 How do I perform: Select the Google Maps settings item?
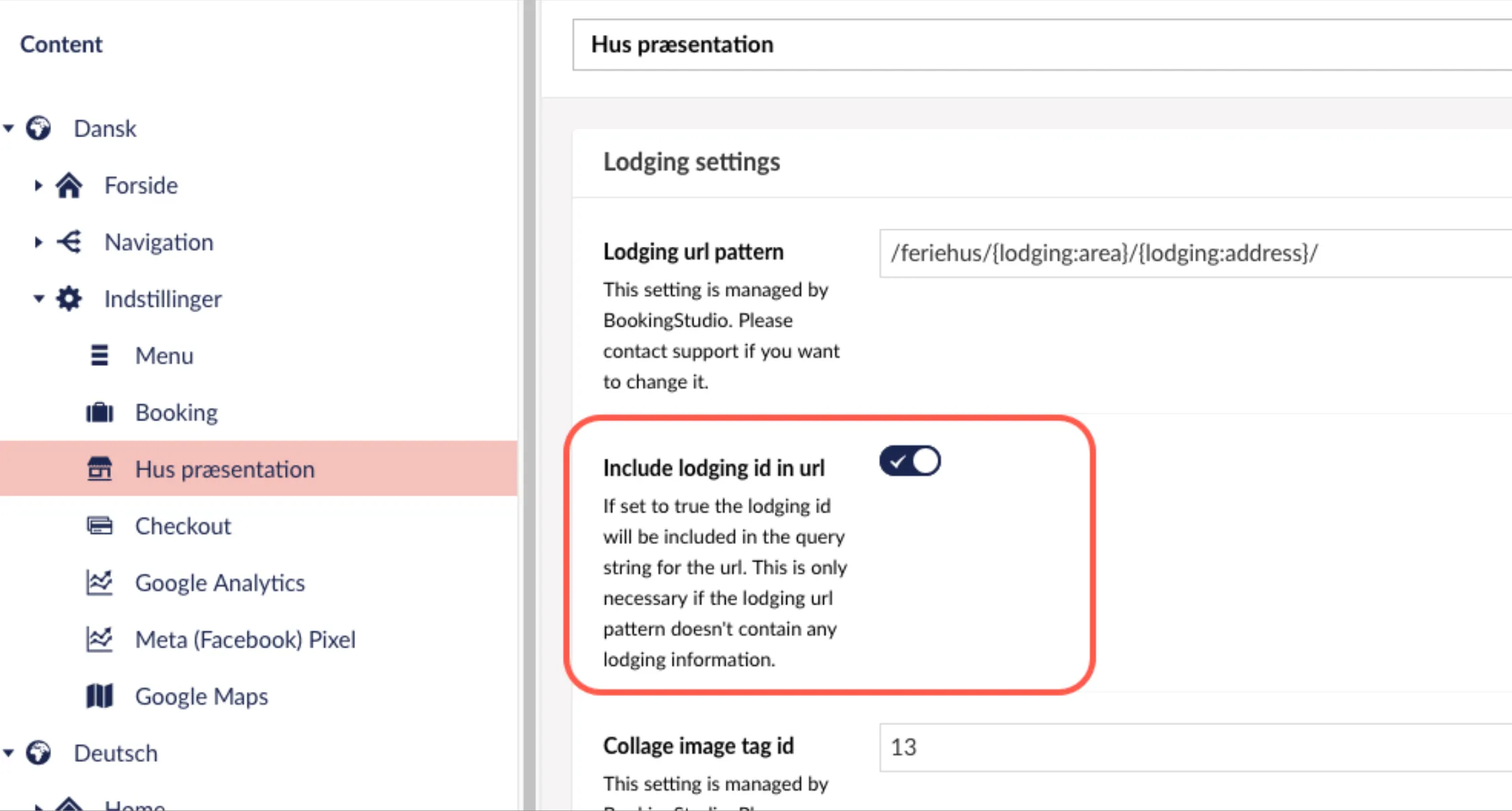(x=202, y=697)
